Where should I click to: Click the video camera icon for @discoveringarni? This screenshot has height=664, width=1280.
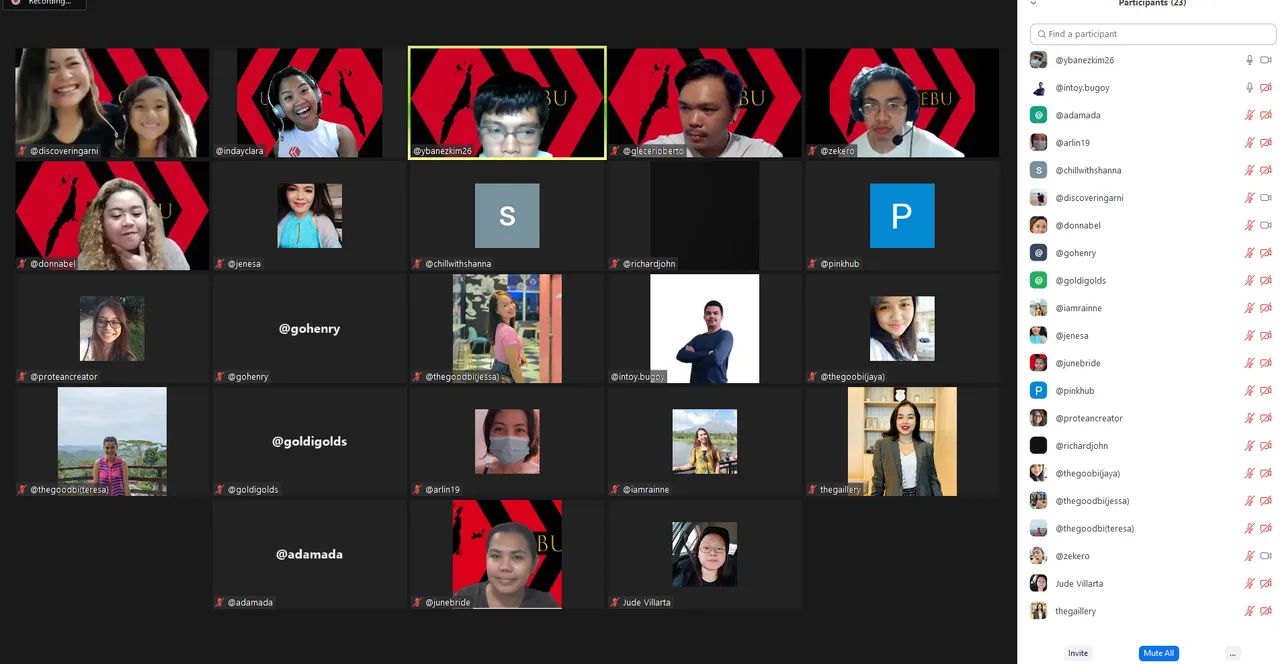(x=1266, y=198)
